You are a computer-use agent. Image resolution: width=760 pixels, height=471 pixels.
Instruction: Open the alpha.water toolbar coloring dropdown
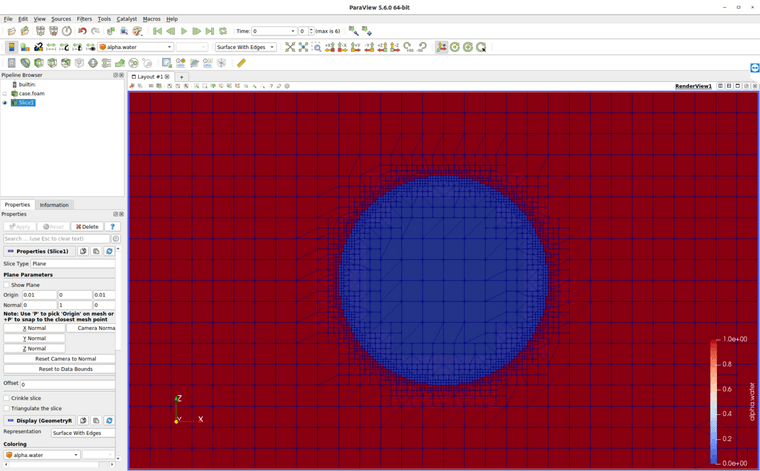pos(136,47)
